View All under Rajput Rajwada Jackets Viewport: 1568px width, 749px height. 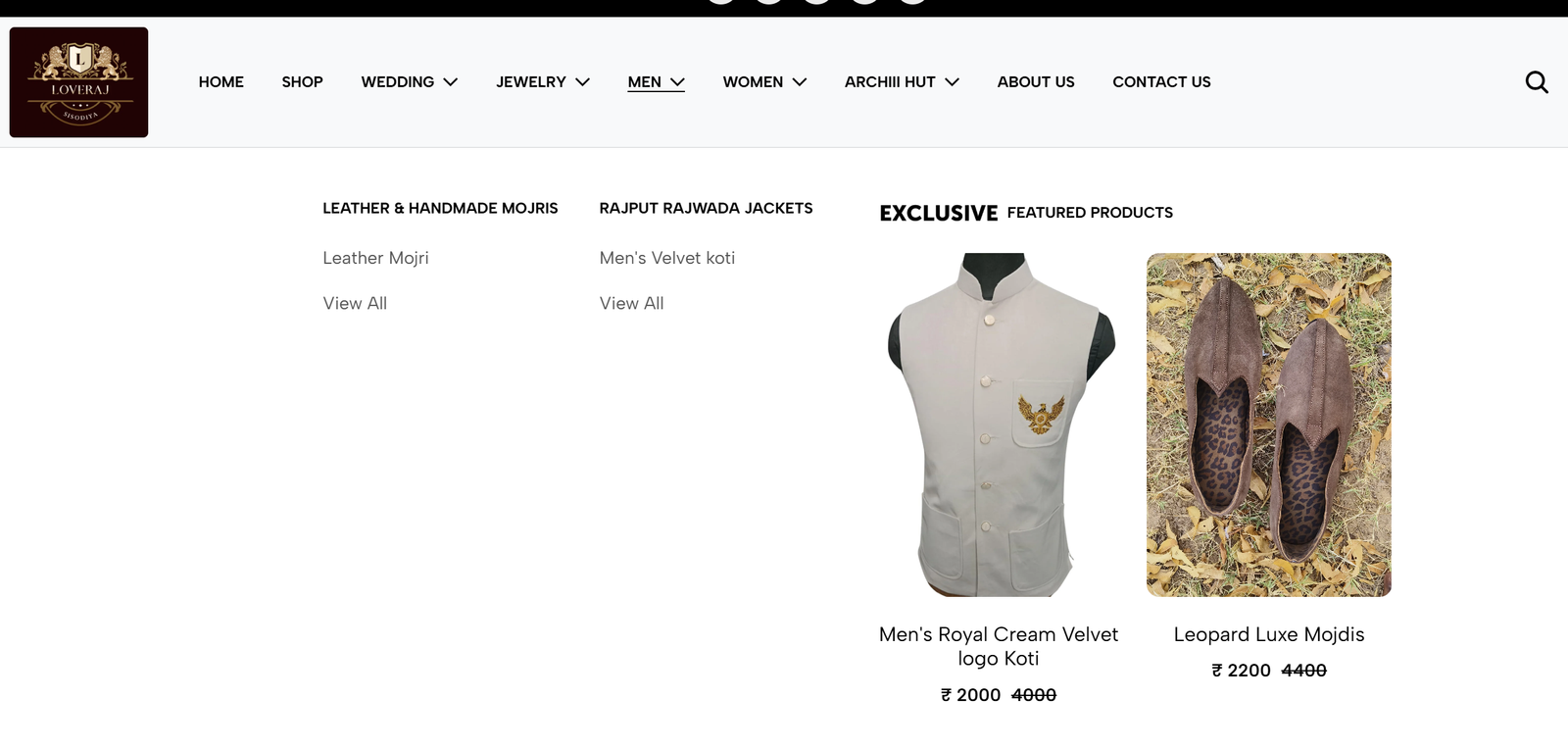[631, 303]
